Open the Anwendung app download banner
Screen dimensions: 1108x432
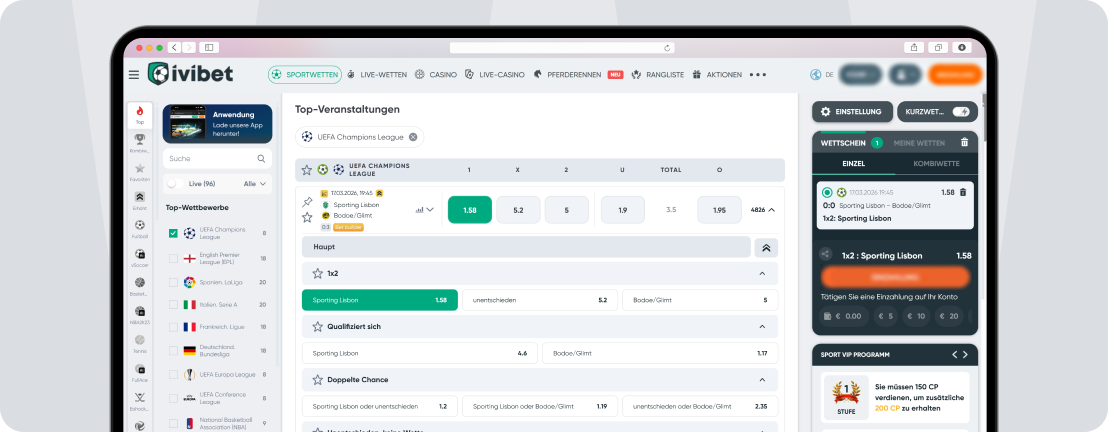pyautogui.click(x=217, y=124)
